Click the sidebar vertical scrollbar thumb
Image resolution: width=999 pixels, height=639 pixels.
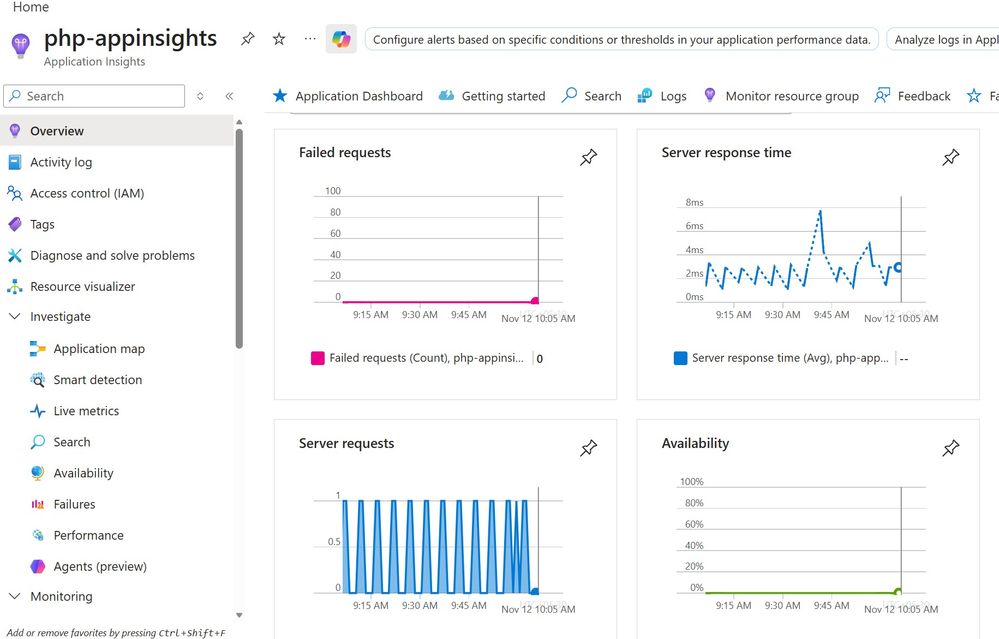coord(239,239)
